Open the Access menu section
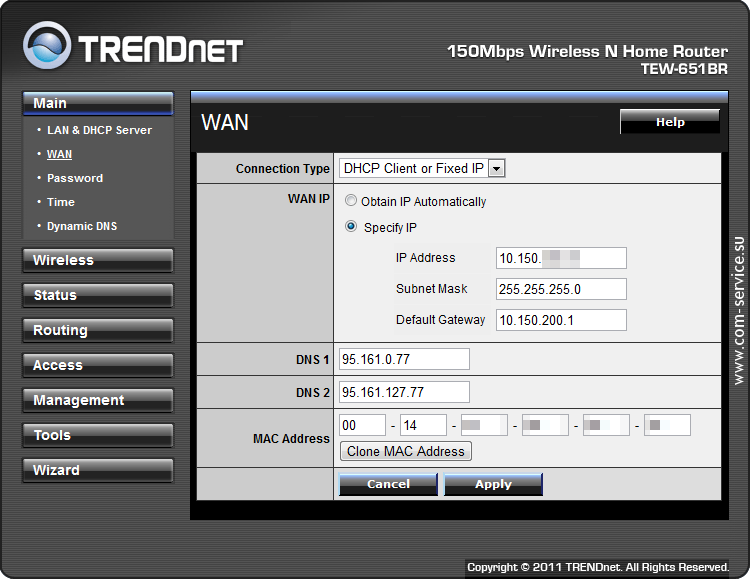This screenshot has height=579, width=750. [98, 365]
